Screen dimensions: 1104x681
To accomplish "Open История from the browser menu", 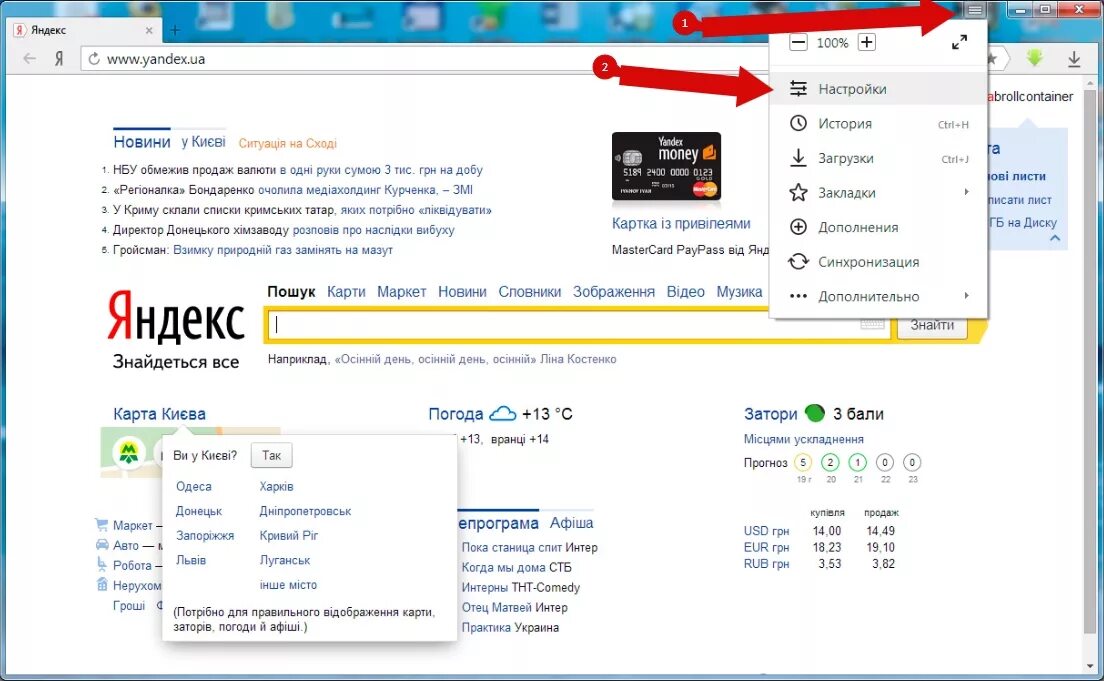I will [x=879, y=123].
